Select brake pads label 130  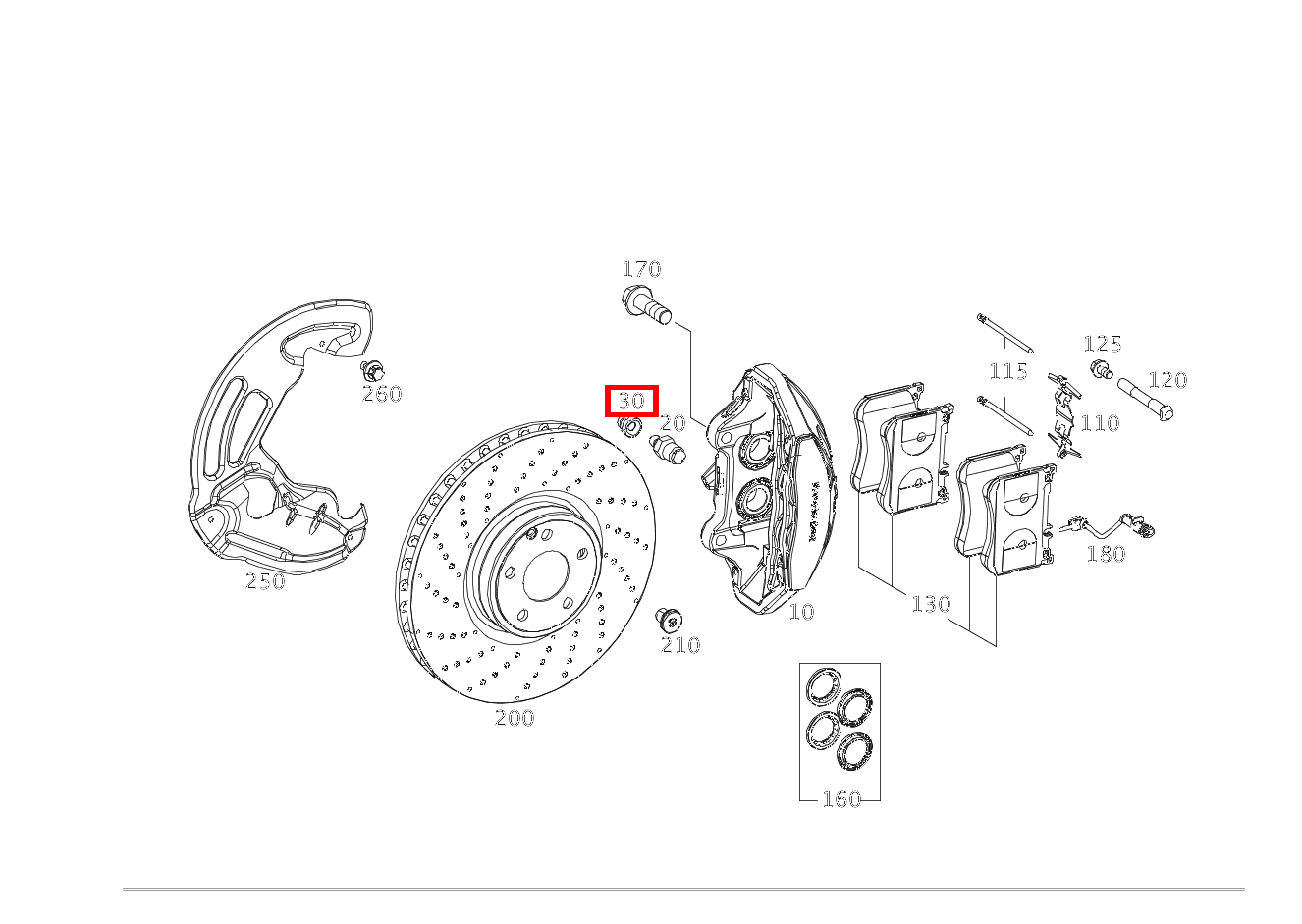click(x=931, y=604)
